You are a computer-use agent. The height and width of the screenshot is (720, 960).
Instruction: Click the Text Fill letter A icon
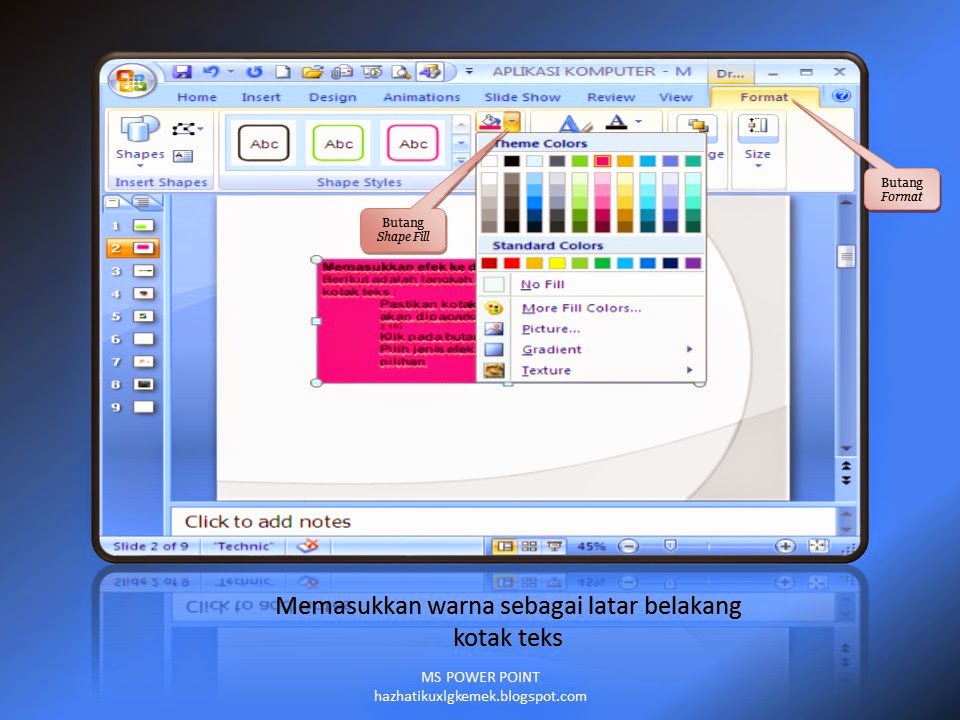click(617, 122)
